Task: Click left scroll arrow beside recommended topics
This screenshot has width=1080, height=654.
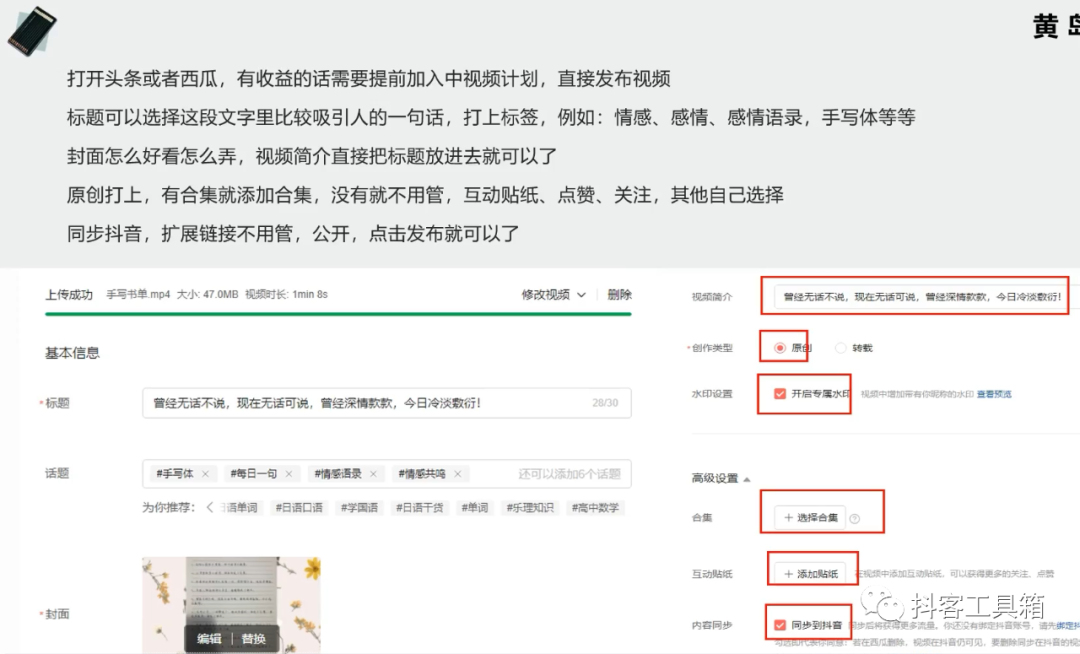Action: click(x=209, y=505)
